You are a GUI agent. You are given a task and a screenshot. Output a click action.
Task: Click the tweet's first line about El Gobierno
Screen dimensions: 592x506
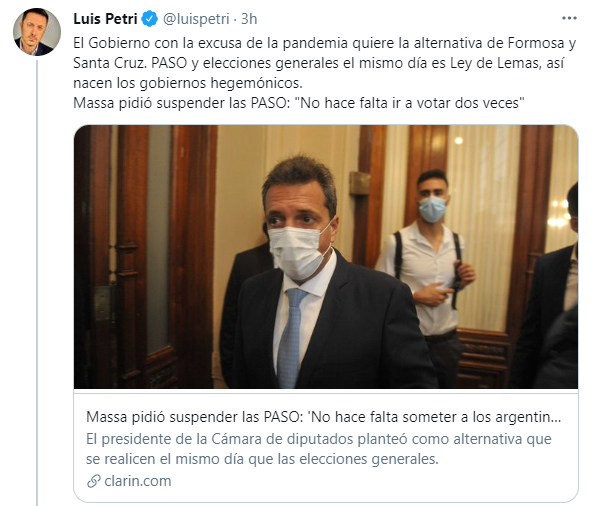[x=325, y=43]
